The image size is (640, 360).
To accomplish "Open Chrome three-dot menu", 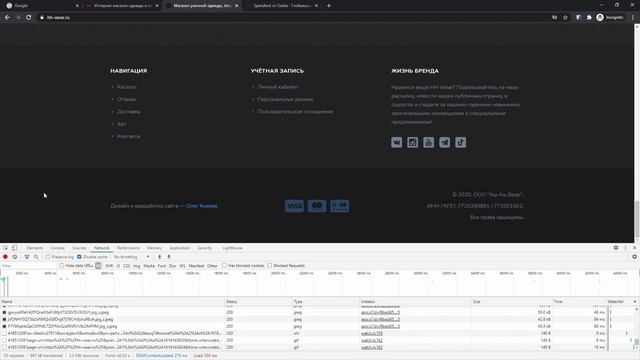I will pos(633,18).
